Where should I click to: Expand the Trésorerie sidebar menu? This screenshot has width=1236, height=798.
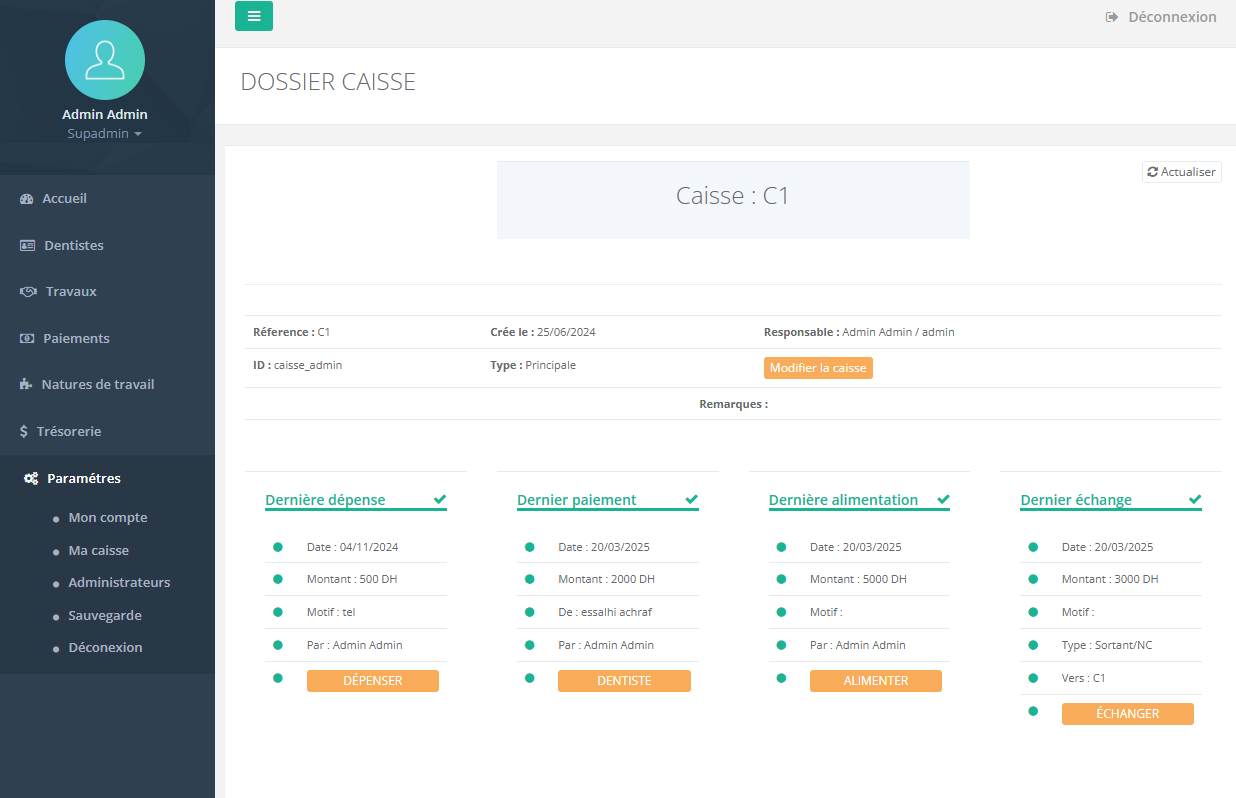[69, 432]
